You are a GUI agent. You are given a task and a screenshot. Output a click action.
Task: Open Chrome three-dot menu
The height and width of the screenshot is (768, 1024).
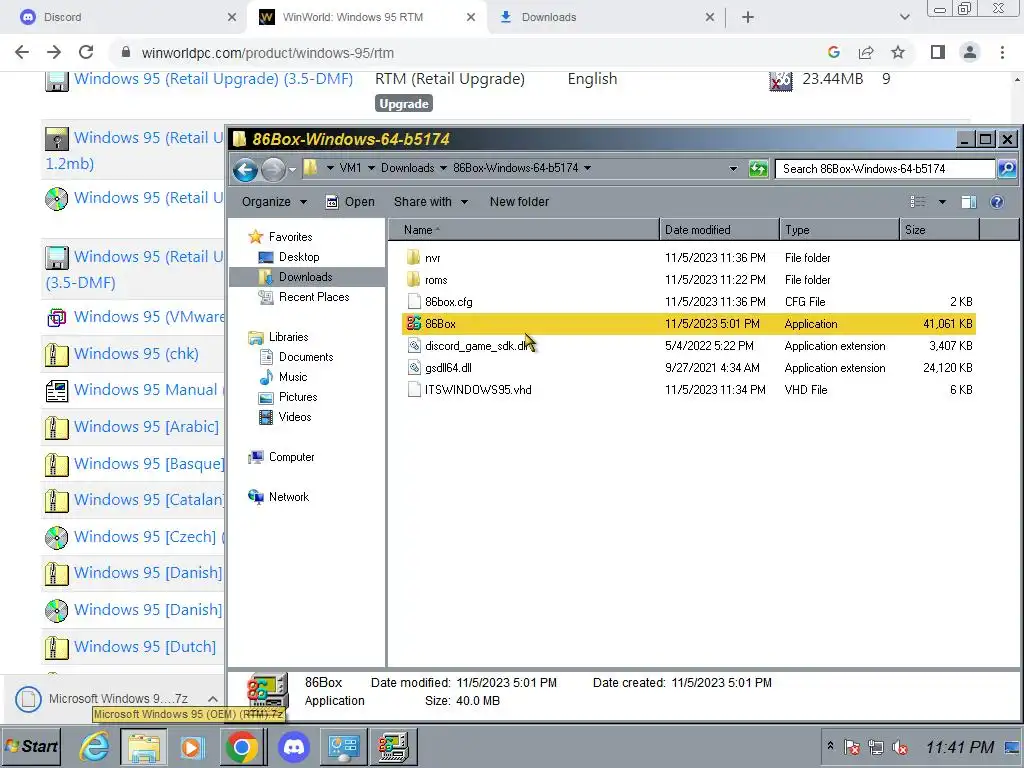[1002, 52]
